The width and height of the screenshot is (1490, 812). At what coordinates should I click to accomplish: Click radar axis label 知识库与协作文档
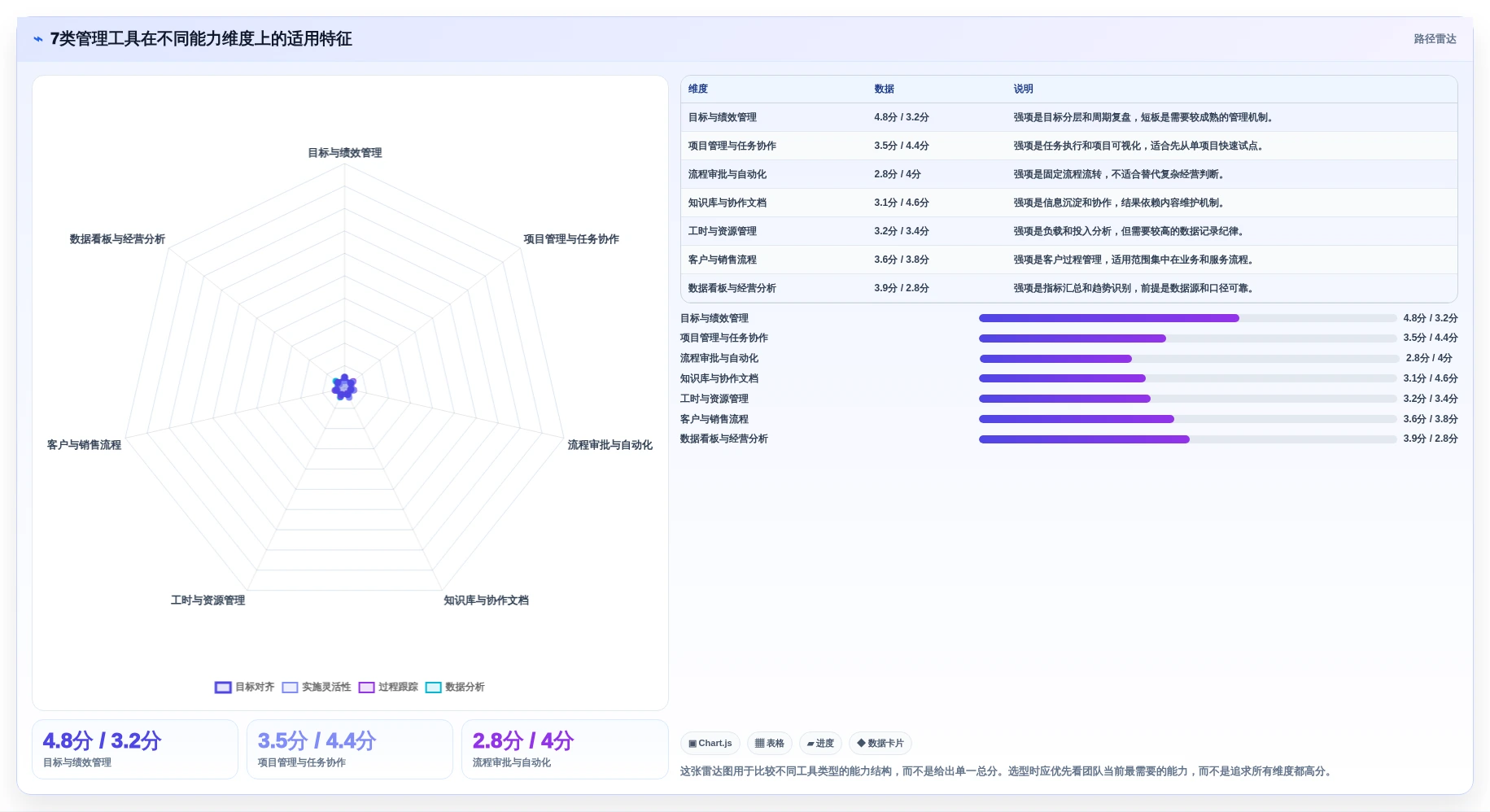[x=486, y=600]
